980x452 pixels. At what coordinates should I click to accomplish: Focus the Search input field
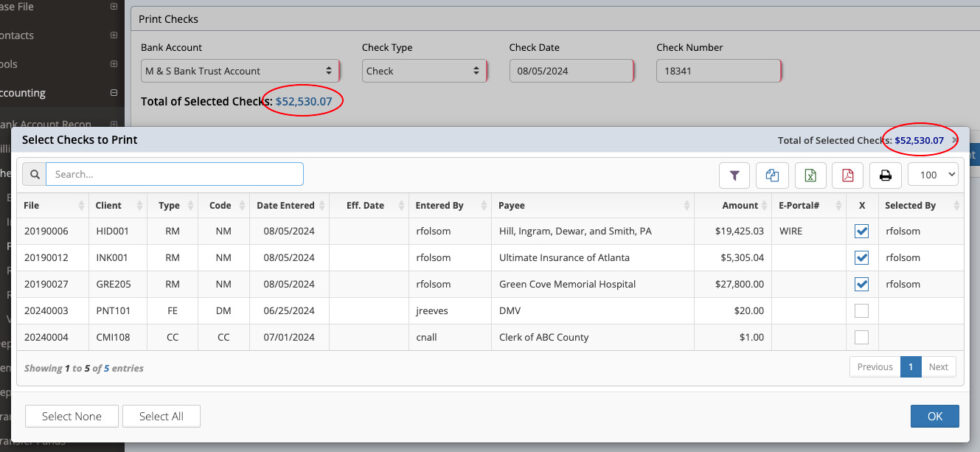(174, 174)
